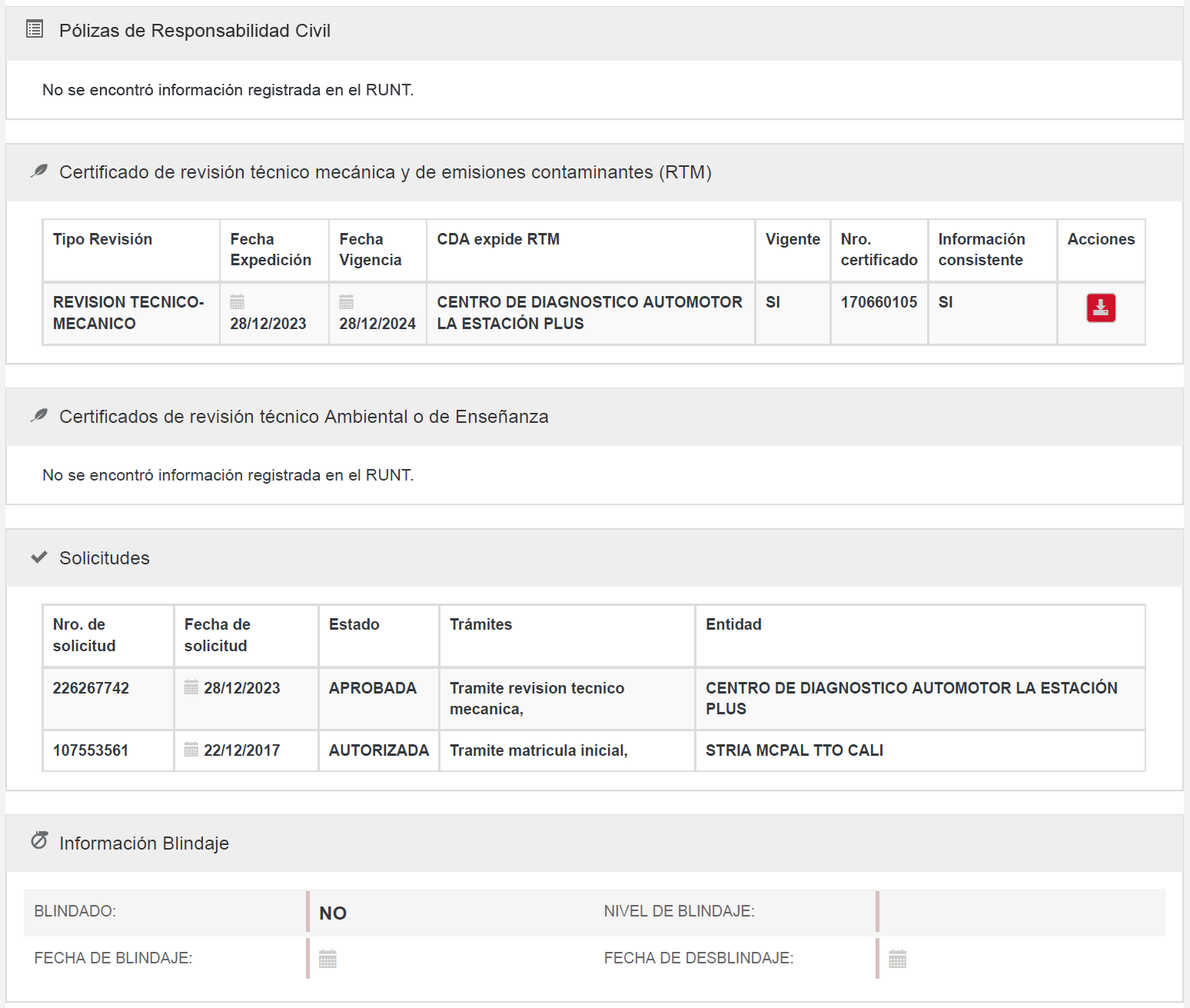The width and height of the screenshot is (1190, 1008).
Task: Collapse the Información Blindaje section header
Action: (594, 843)
